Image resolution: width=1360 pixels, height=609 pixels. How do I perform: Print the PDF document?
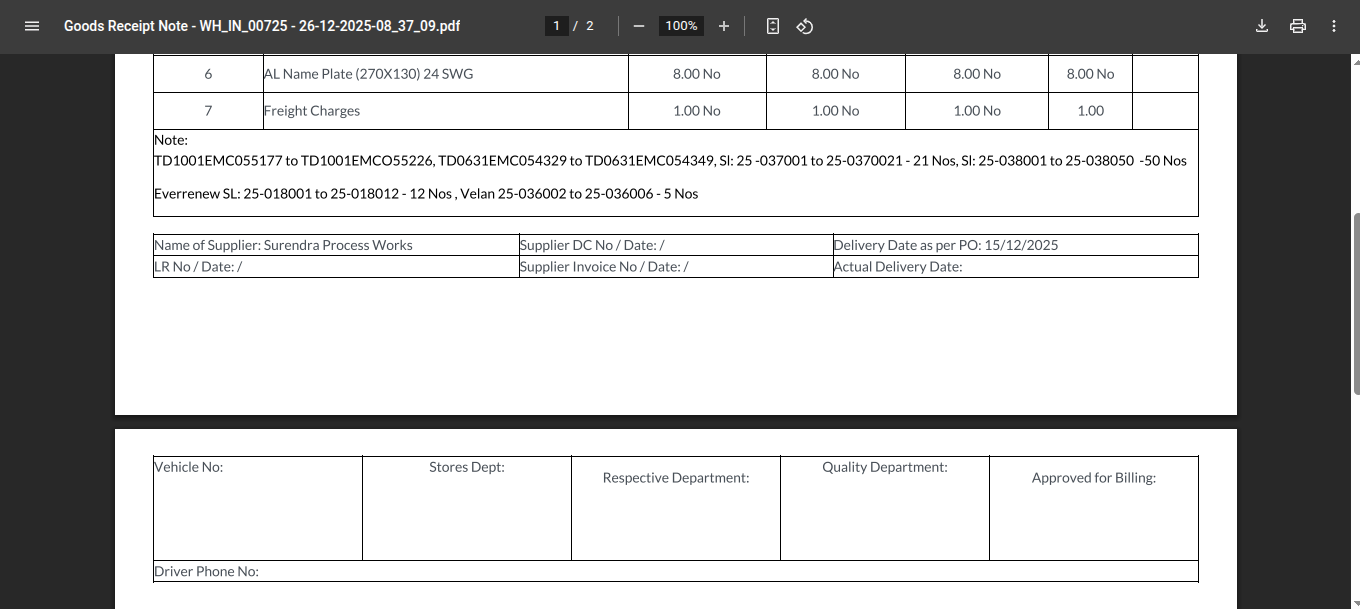[1298, 26]
